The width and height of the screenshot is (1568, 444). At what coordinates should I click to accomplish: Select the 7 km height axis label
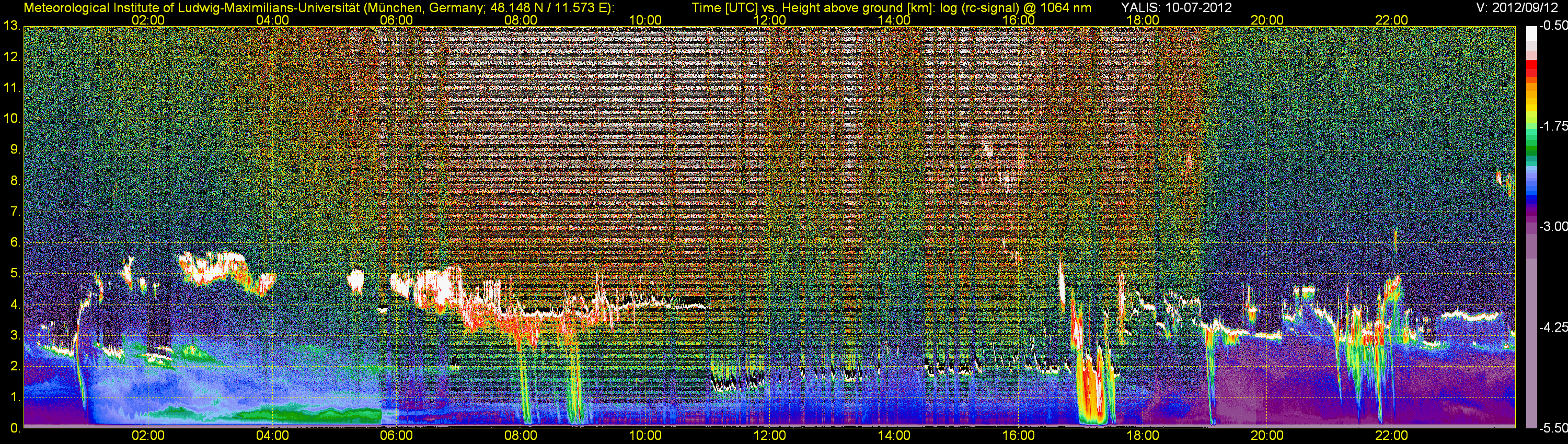click(15, 212)
